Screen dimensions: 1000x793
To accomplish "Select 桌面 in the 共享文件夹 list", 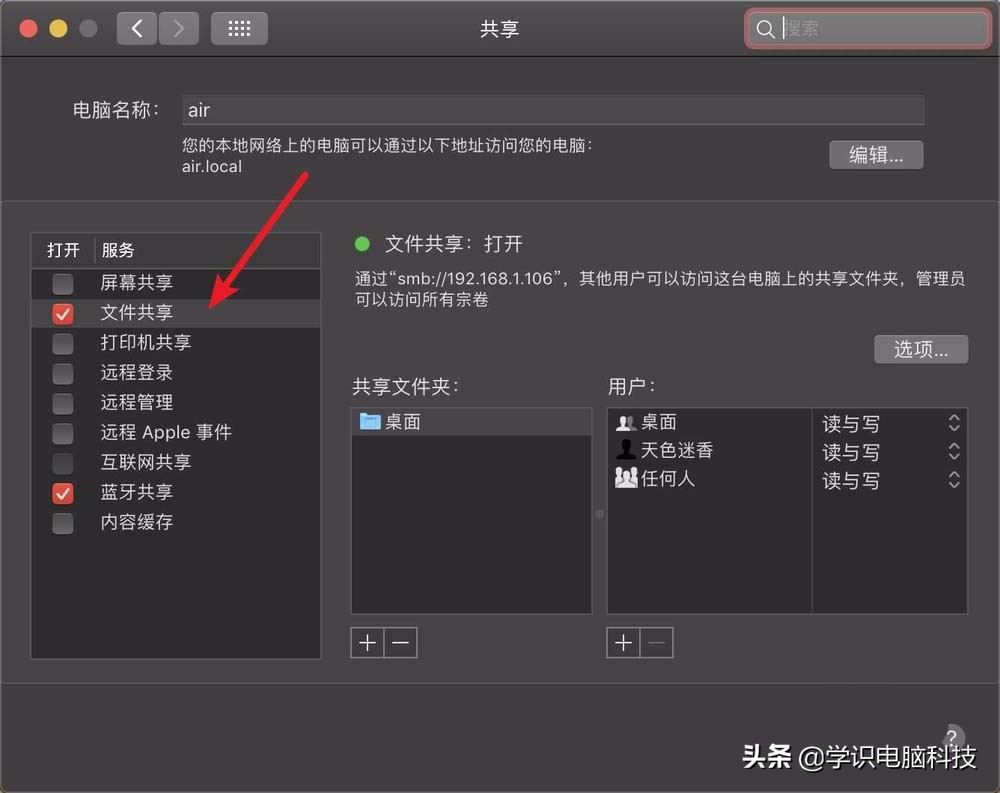I will 471,422.
